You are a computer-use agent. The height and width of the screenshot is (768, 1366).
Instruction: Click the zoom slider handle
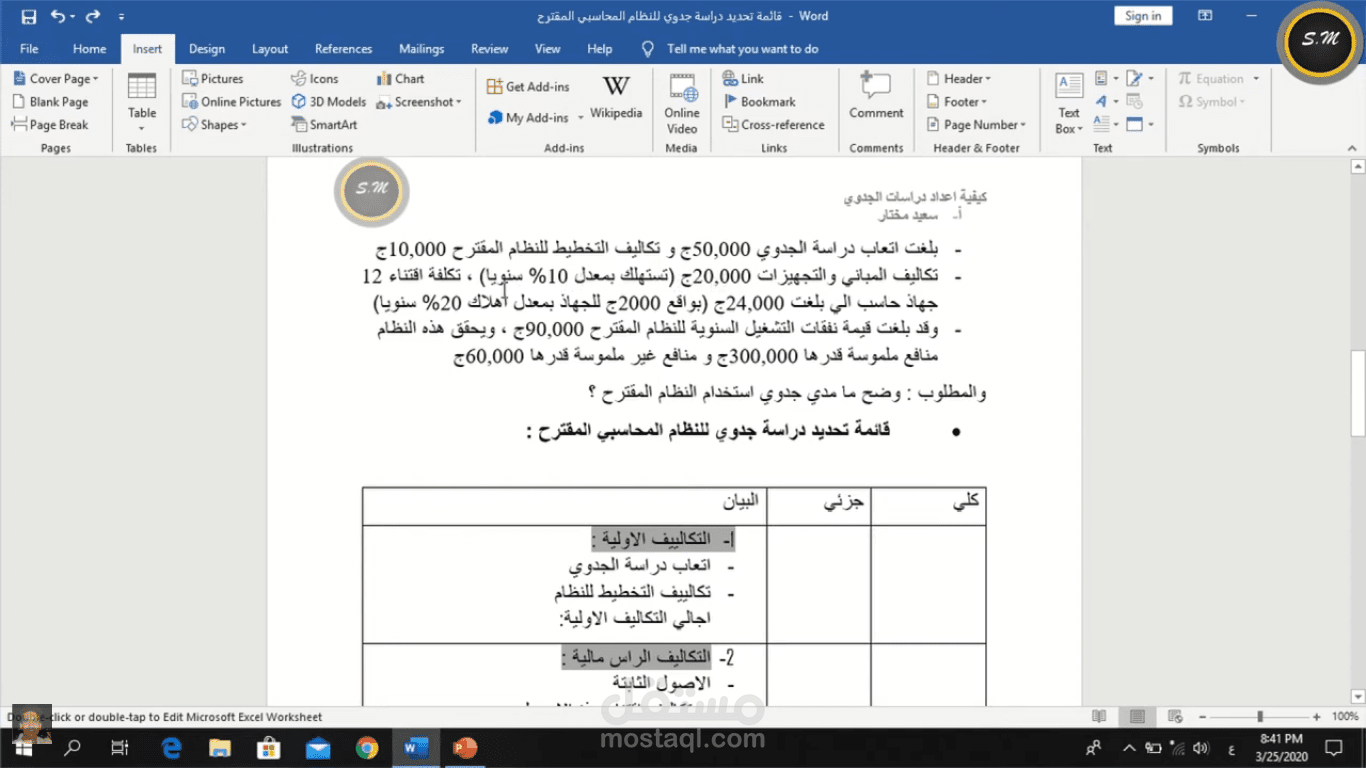pos(1260,717)
